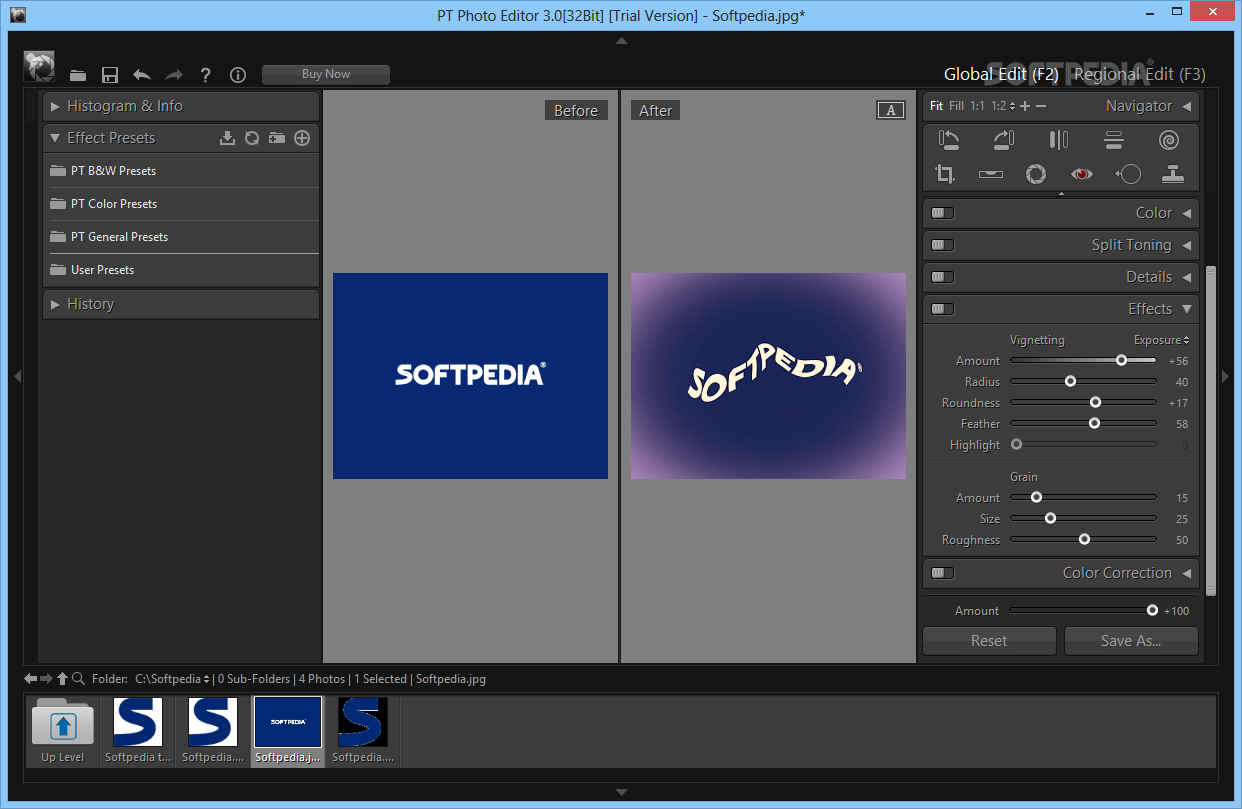The image size is (1242, 809).
Task: Toggle the 'A' auto indicator on the After view
Action: click(891, 110)
